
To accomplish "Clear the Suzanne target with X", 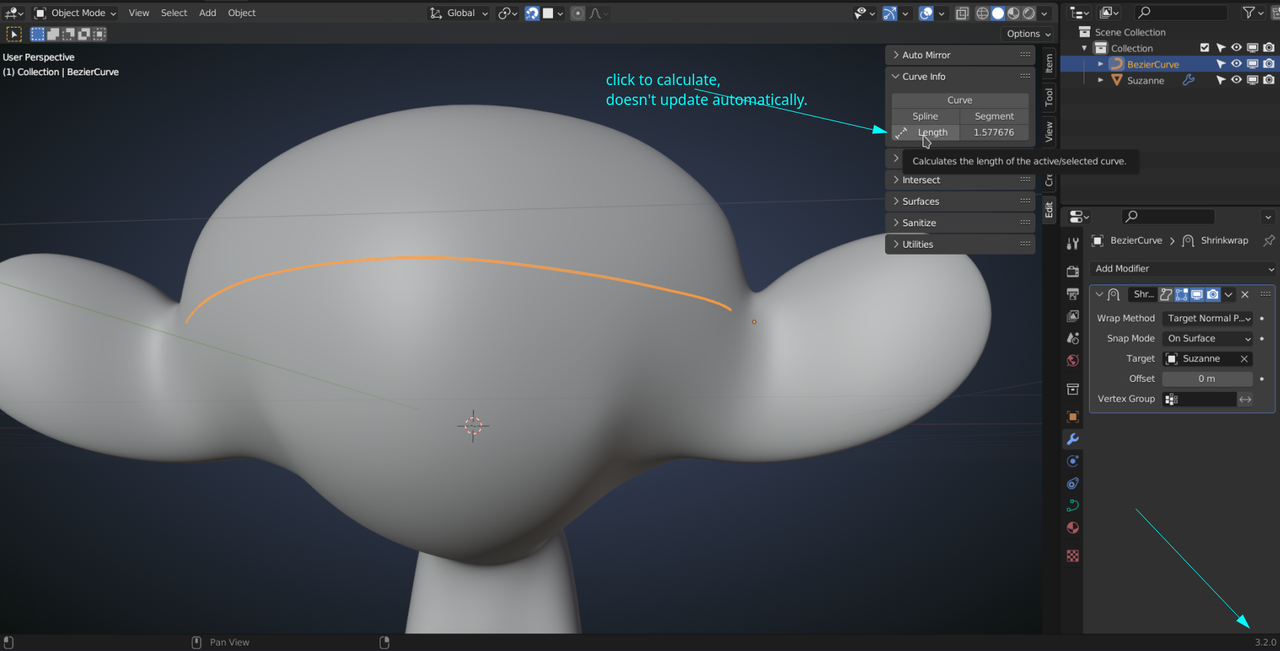I will point(1244,359).
